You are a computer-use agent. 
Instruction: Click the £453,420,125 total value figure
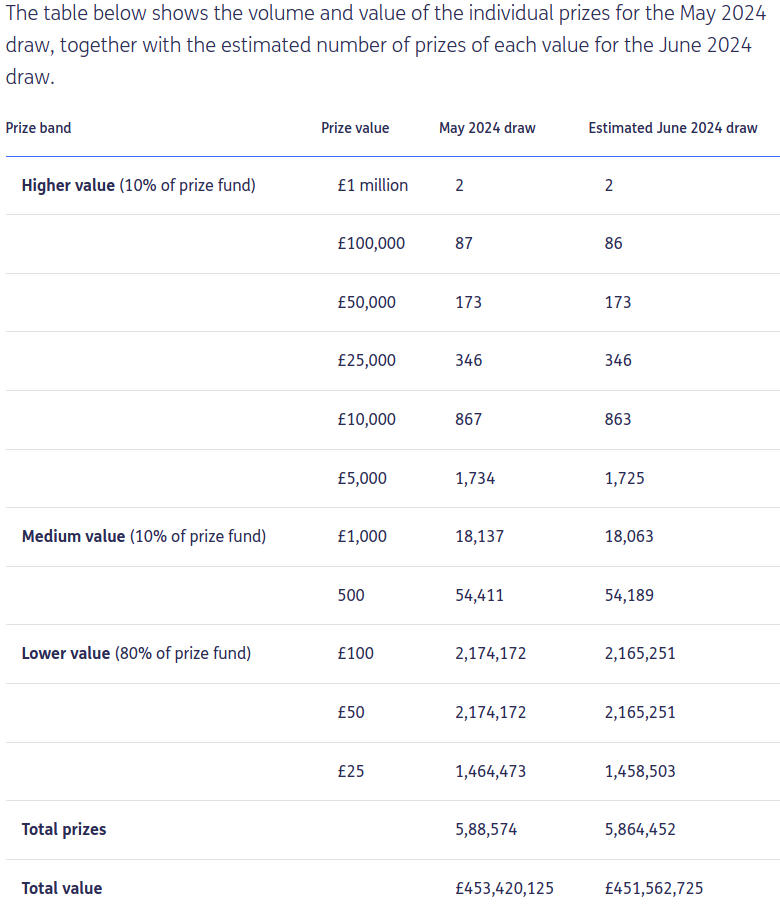click(504, 888)
